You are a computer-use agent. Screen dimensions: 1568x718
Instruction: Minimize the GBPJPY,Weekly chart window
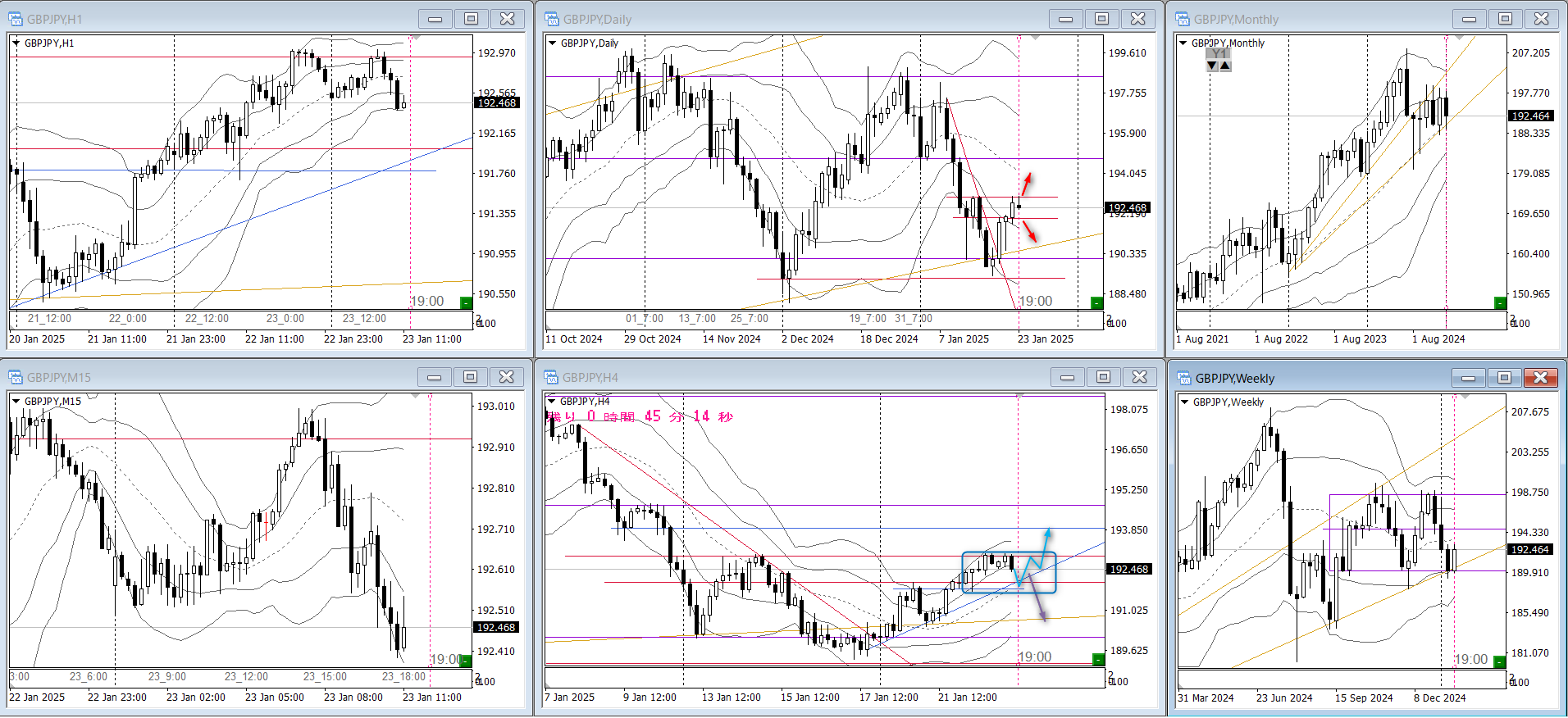pyautogui.click(x=1468, y=378)
